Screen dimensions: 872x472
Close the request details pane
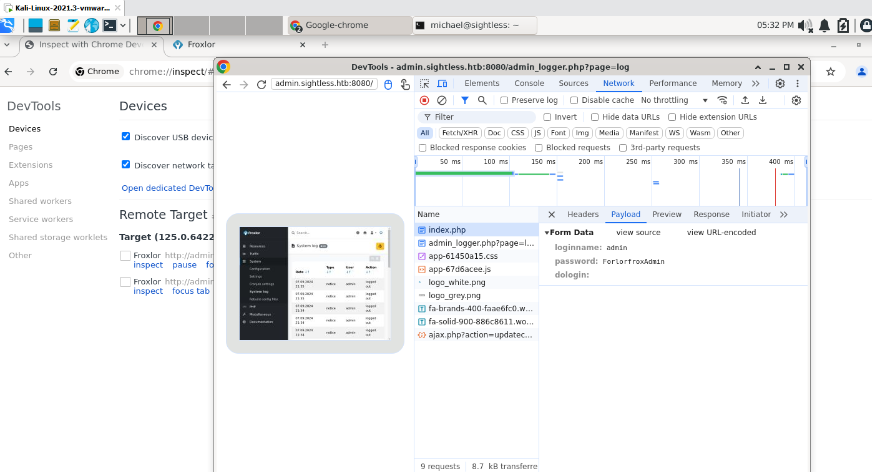551,214
